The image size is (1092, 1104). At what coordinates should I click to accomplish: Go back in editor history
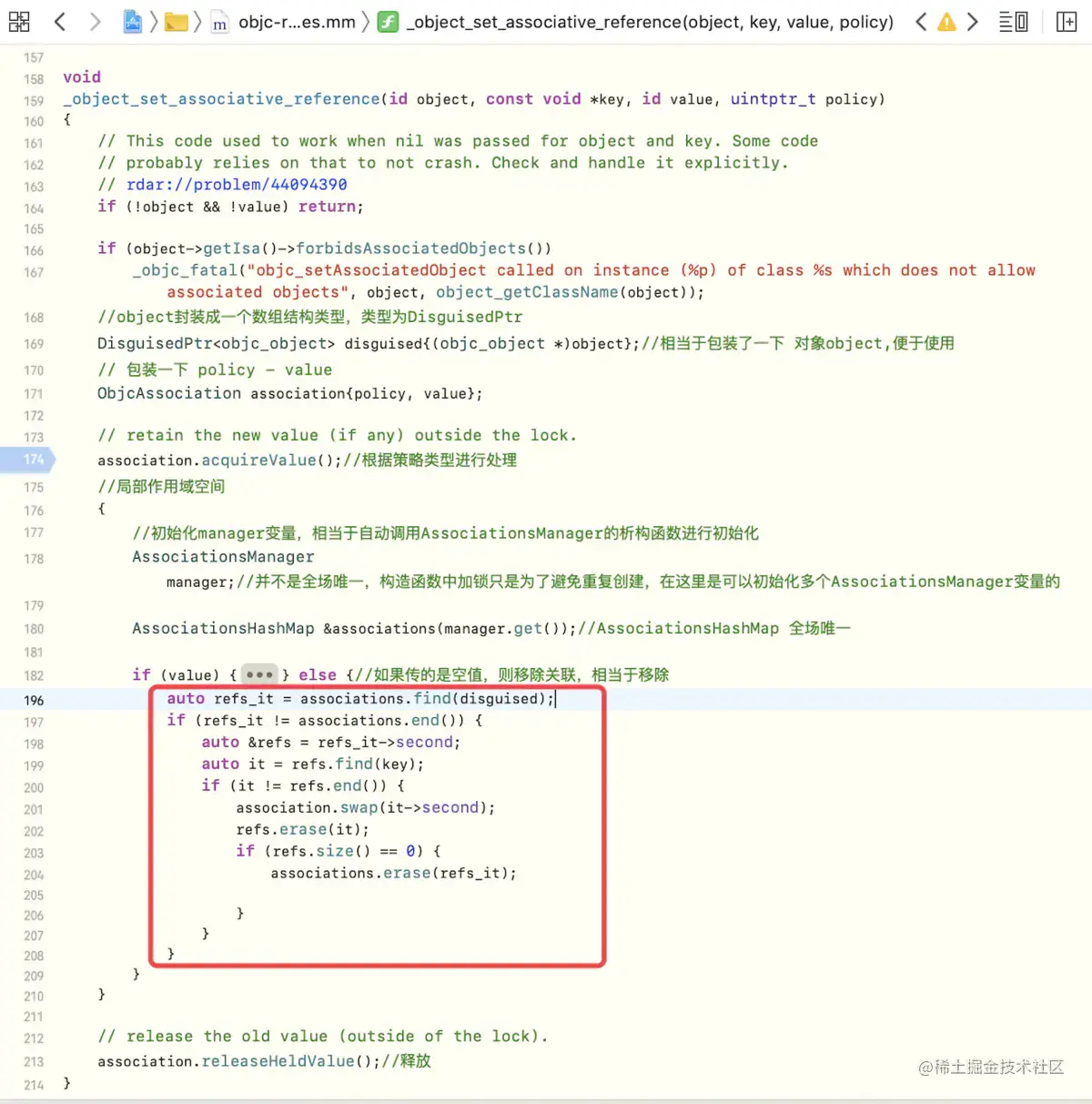click(x=60, y=21)
